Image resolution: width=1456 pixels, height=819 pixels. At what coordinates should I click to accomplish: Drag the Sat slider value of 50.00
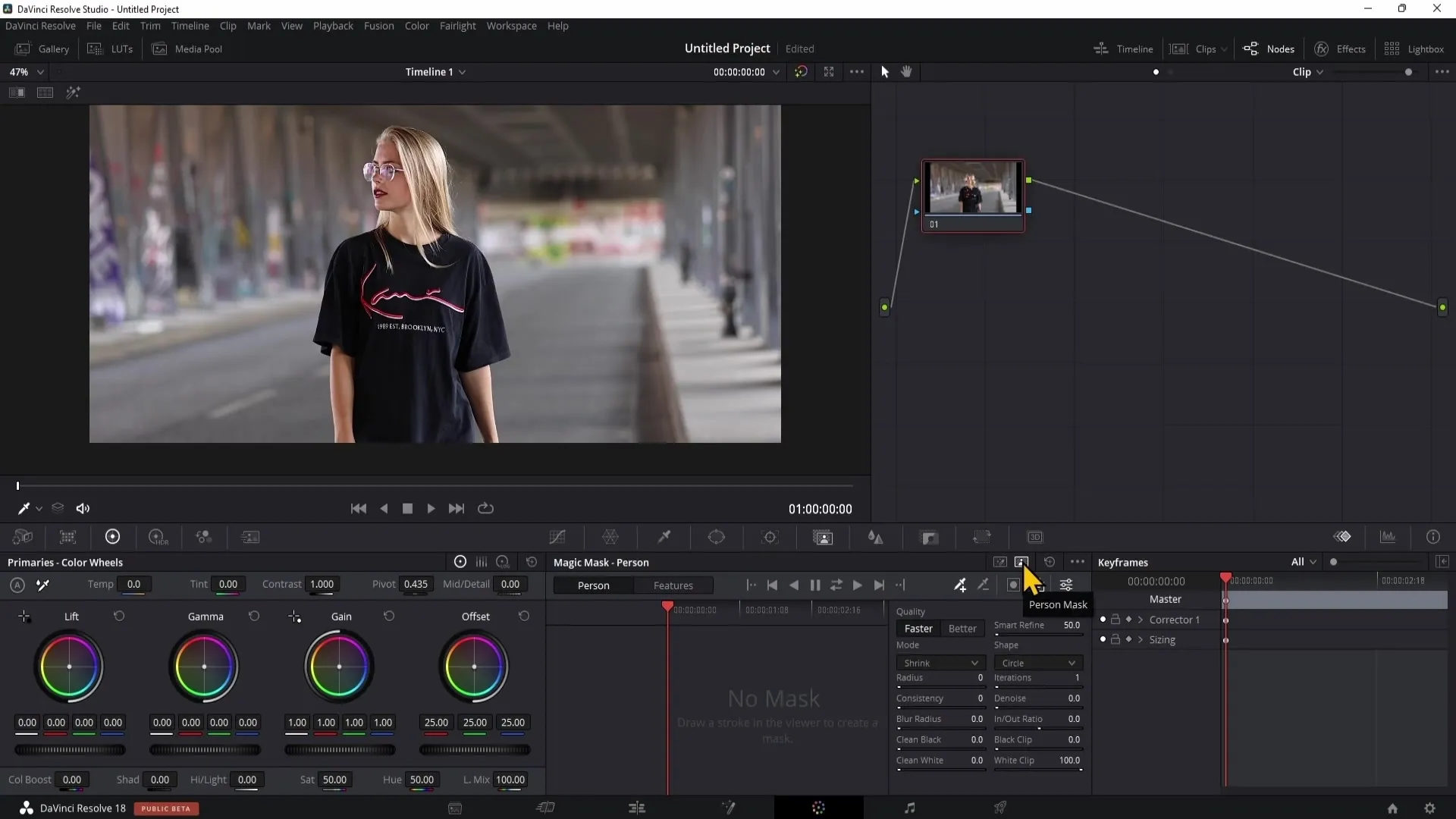click(x=334, y=780)
